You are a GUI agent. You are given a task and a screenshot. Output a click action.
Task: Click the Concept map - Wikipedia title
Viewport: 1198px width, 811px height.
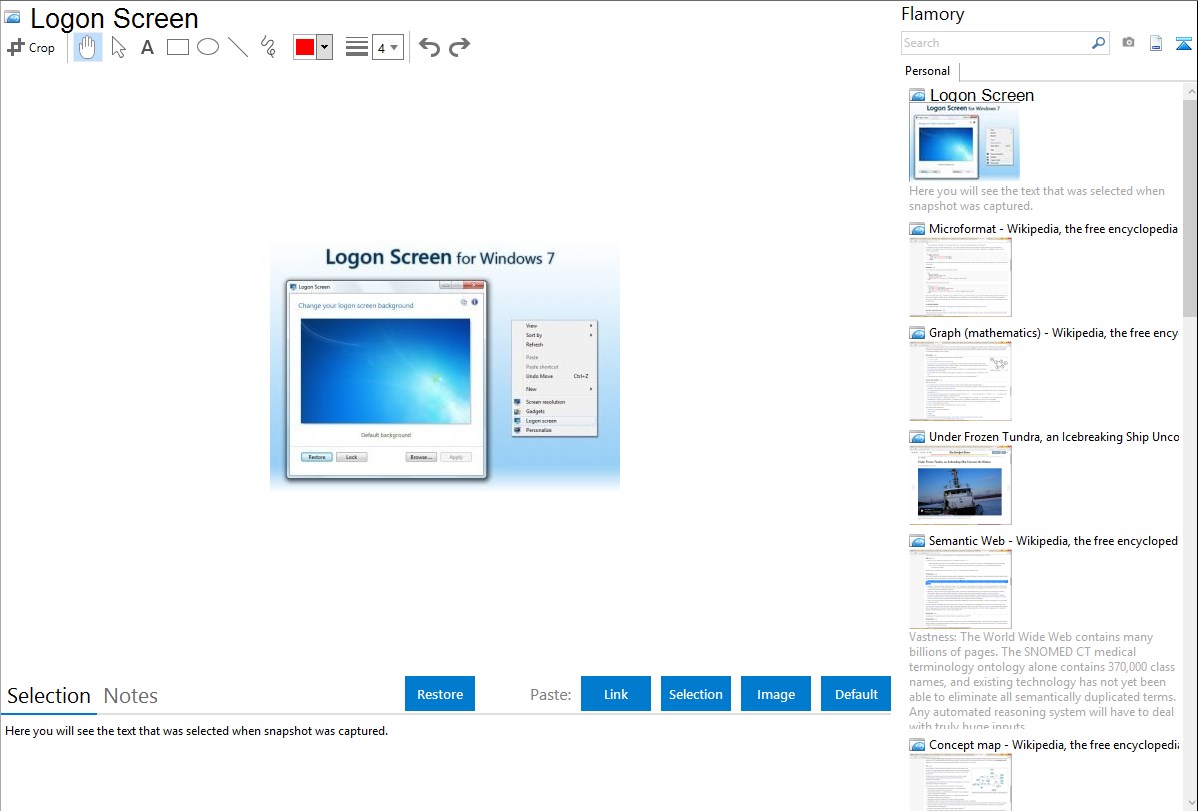[1054, 744]
